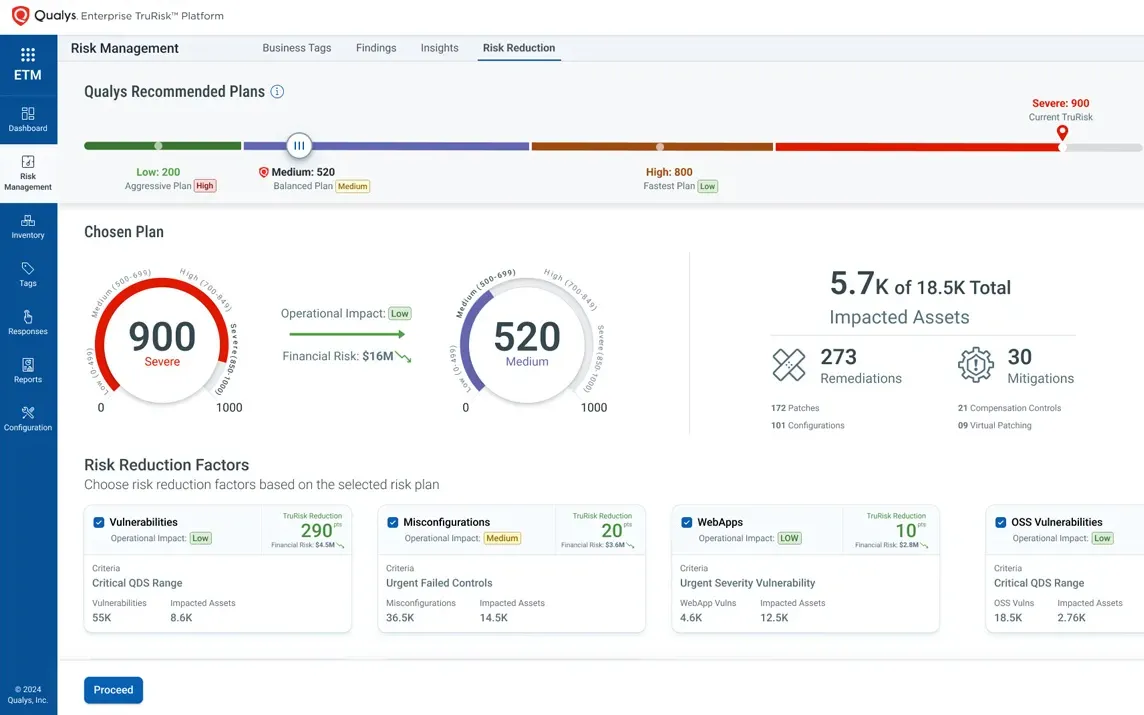Switch to the Findings tab
Image resolution: width=1144 pixels, height=715 pixels.
376,47
